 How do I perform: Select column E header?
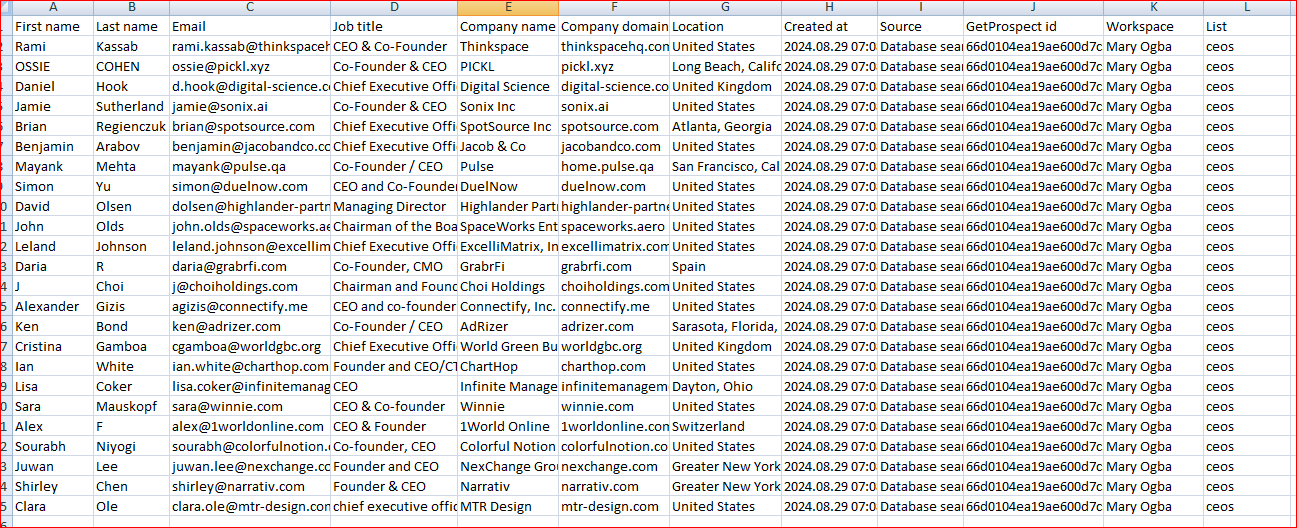508,7
